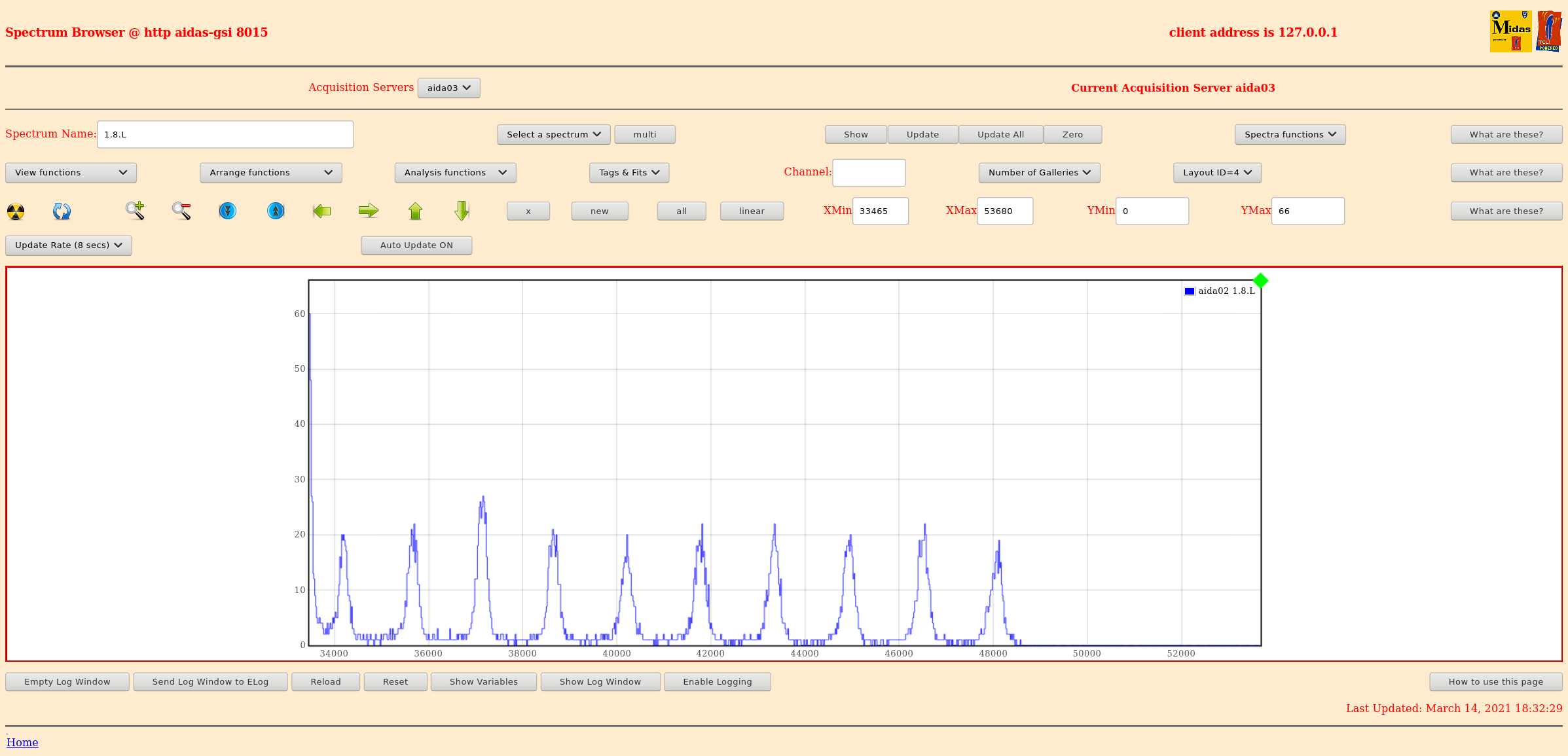1568x756 pixels.
Task: Click the Update button
Action: click(922, 134)
